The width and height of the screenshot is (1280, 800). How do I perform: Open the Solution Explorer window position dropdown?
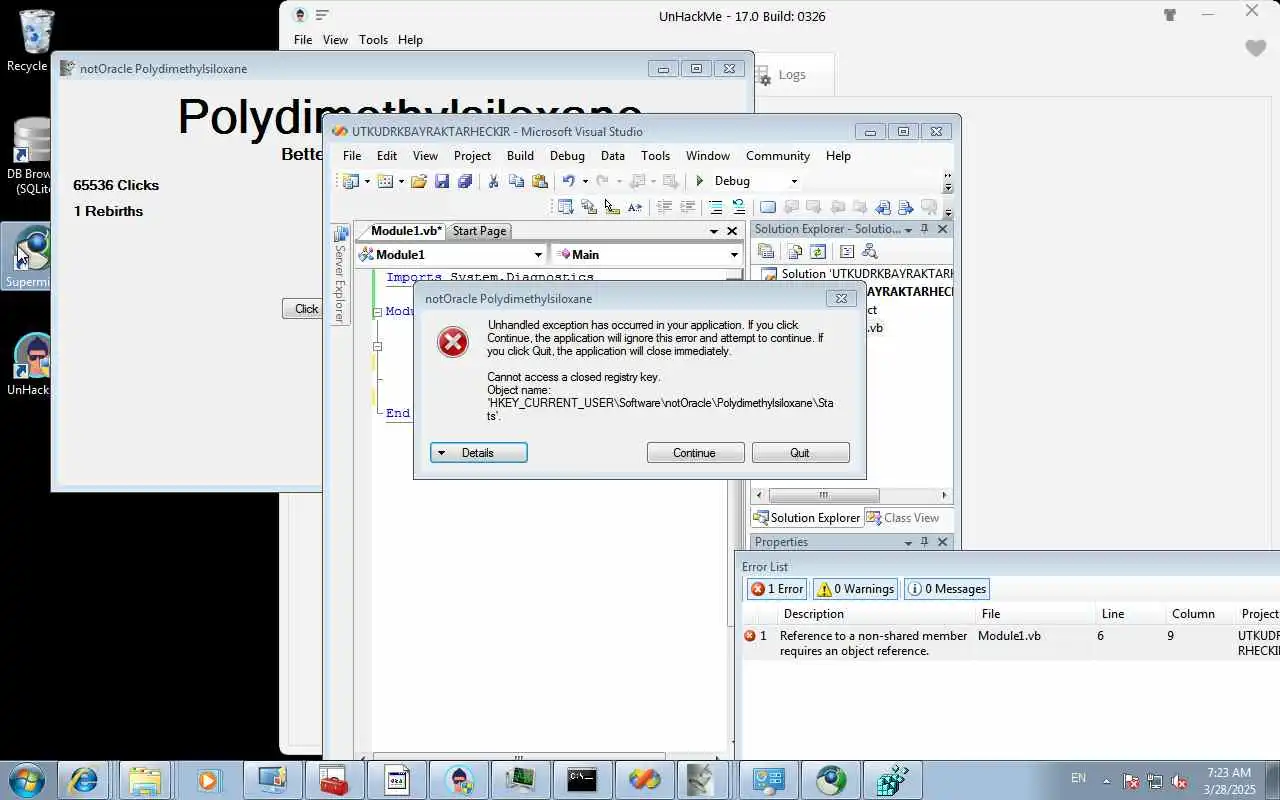pos(908,230)
